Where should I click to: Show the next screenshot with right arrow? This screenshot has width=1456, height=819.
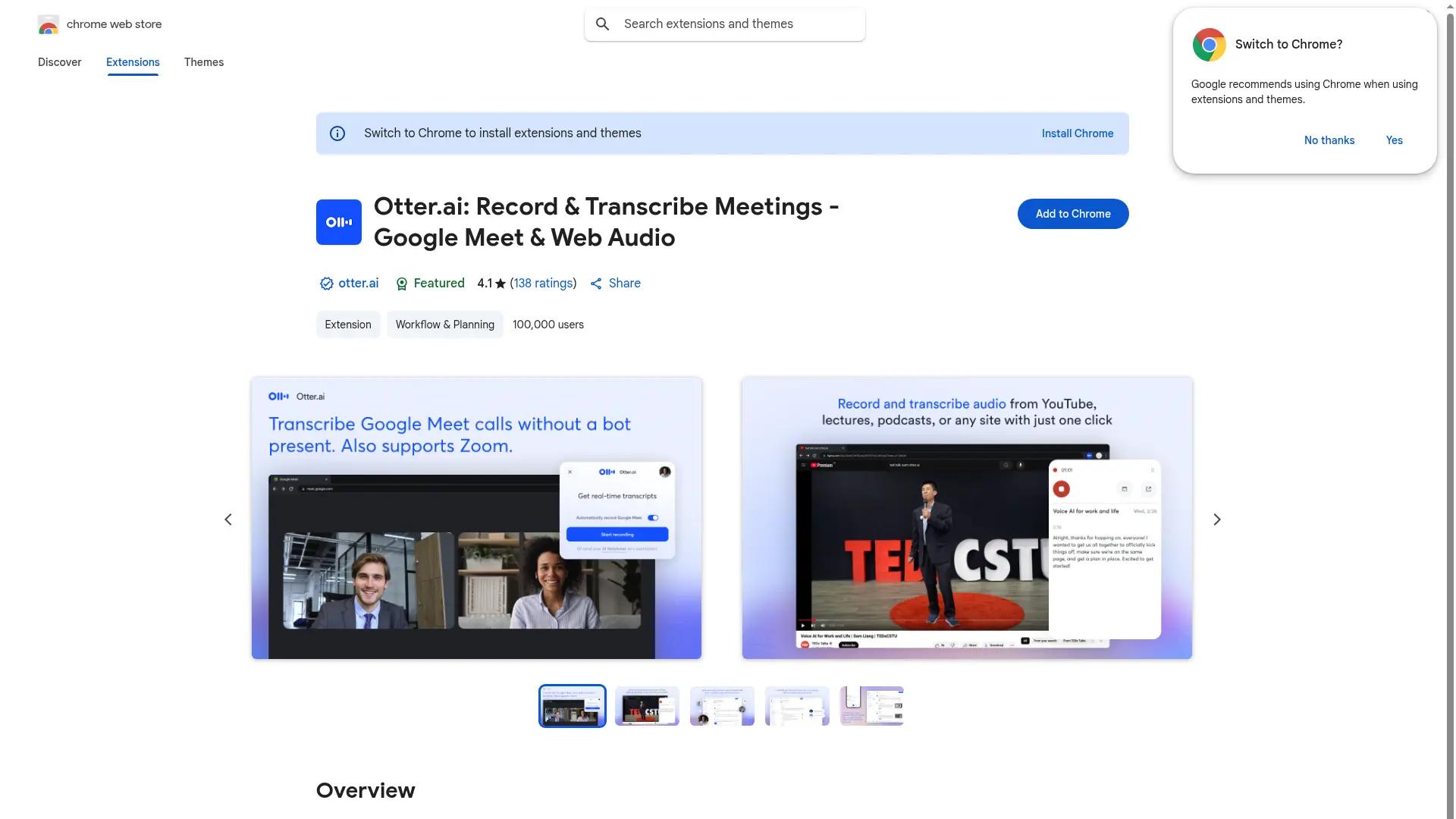coord(1217,519)
